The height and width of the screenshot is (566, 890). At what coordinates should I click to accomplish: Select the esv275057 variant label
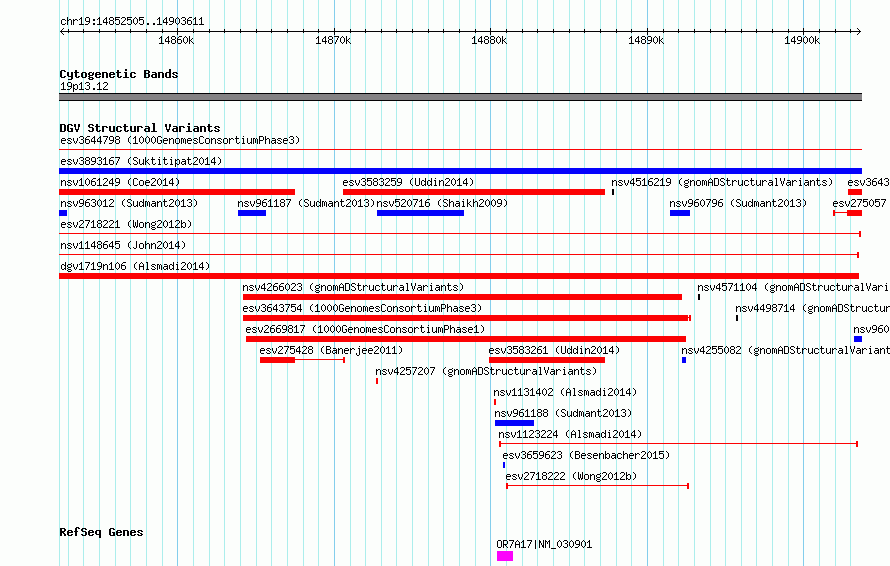coord(859,203)
